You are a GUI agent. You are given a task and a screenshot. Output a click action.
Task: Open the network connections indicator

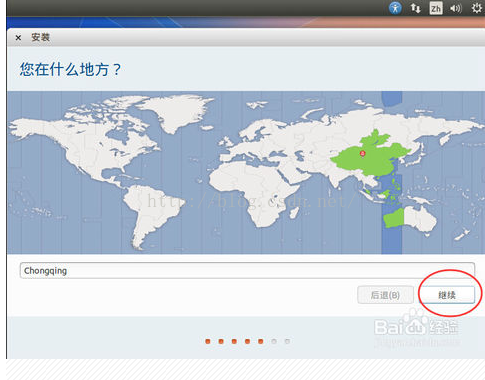point(415,8)
